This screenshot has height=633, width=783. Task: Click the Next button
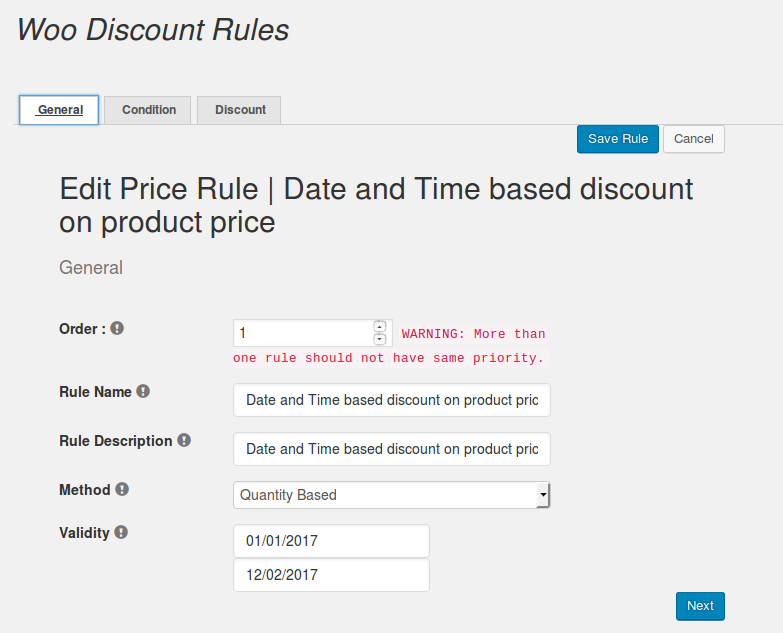[x=700, y=606]
